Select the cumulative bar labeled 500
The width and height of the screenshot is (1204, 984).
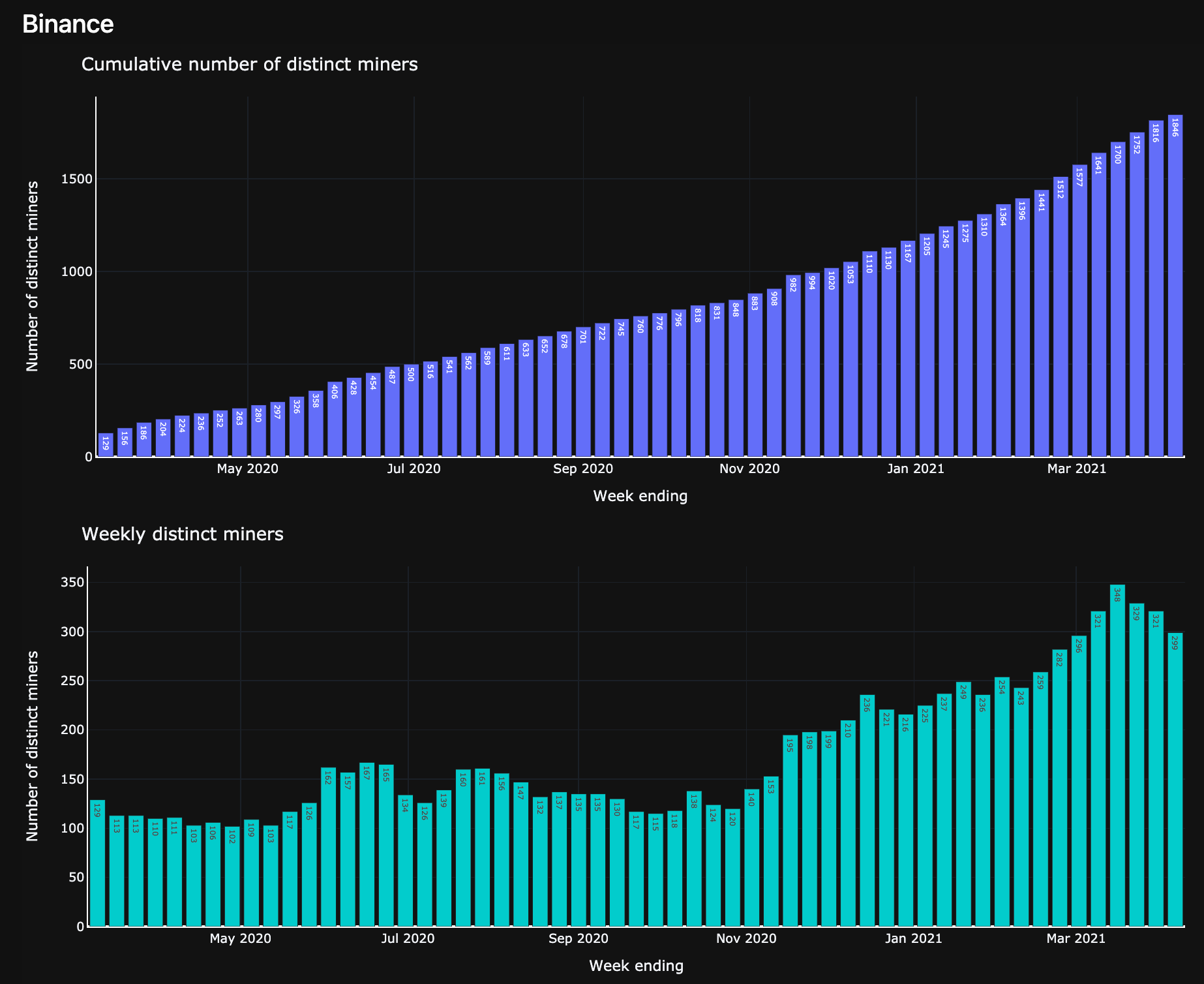point(412,410)
